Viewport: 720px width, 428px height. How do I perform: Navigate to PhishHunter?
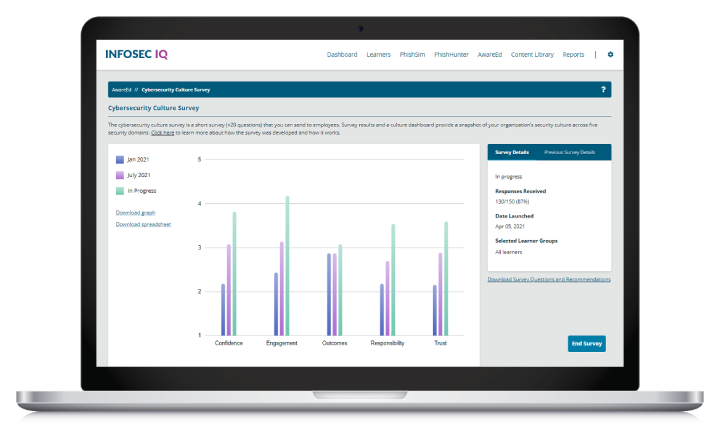click(x=452, y=54)
